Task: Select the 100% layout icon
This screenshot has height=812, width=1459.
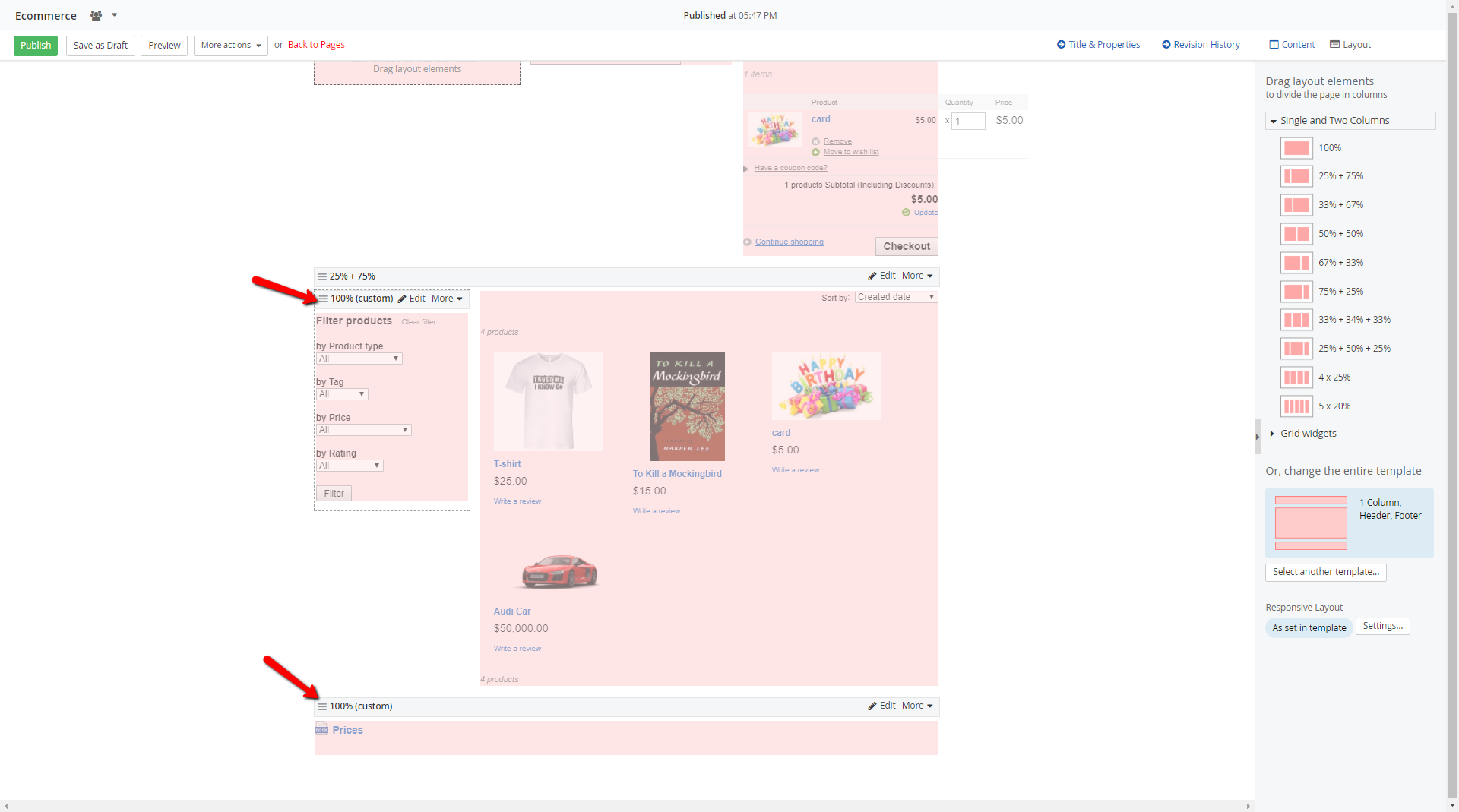Action: (x=1296, y=148)
